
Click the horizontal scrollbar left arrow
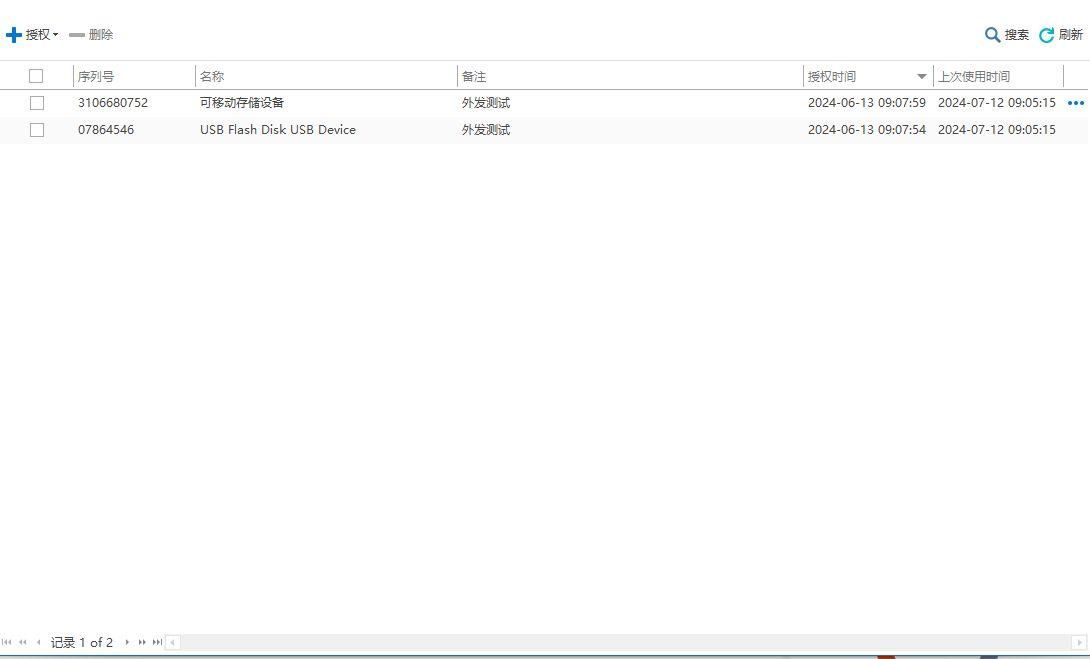[x=172, y=642]
